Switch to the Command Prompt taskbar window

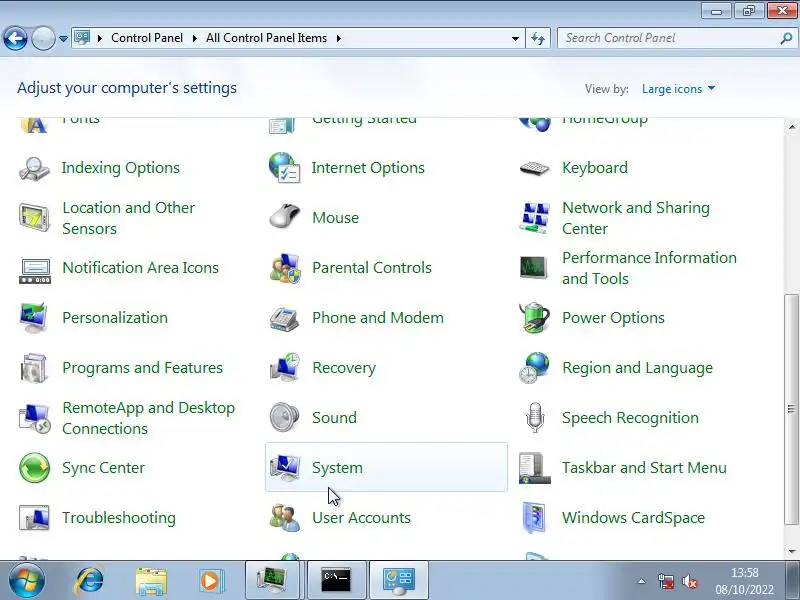pos(336,580)
